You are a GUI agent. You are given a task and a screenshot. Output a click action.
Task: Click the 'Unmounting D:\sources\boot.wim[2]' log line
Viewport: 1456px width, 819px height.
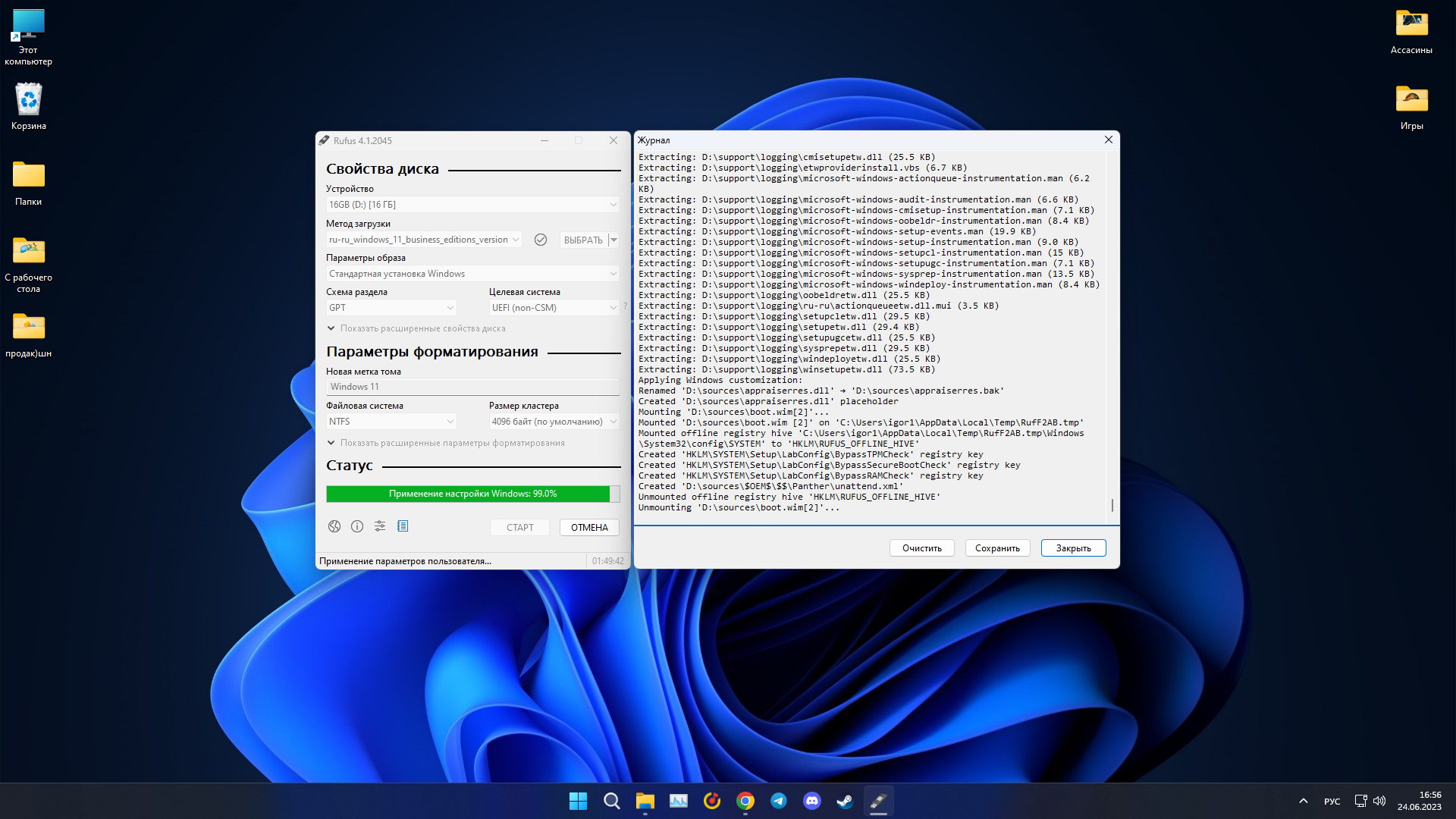[739, 507]
